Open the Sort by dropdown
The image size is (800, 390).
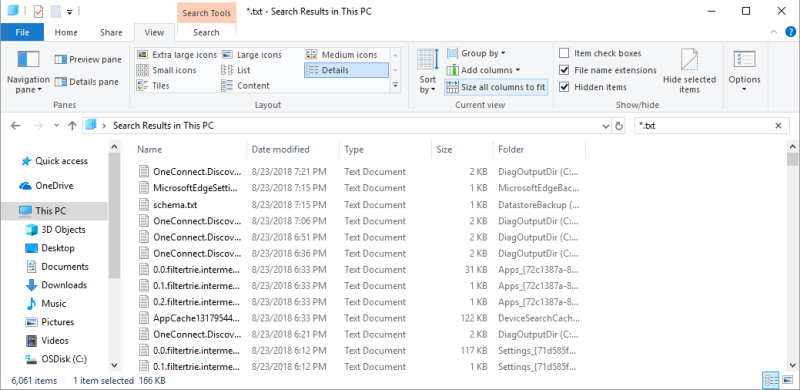428,71
